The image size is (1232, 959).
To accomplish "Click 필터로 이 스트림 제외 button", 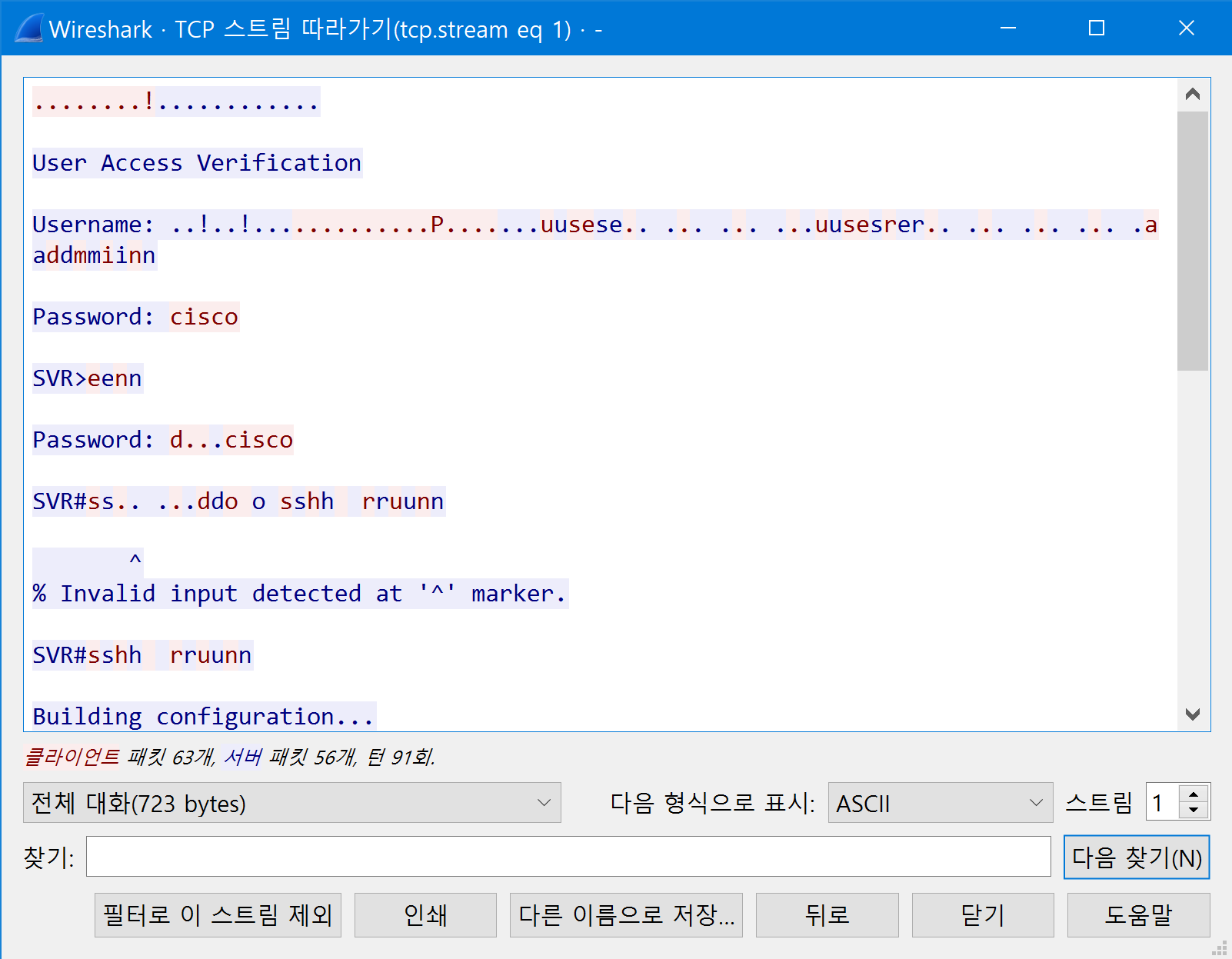I will pyautogui.click(x=218, y=915).
